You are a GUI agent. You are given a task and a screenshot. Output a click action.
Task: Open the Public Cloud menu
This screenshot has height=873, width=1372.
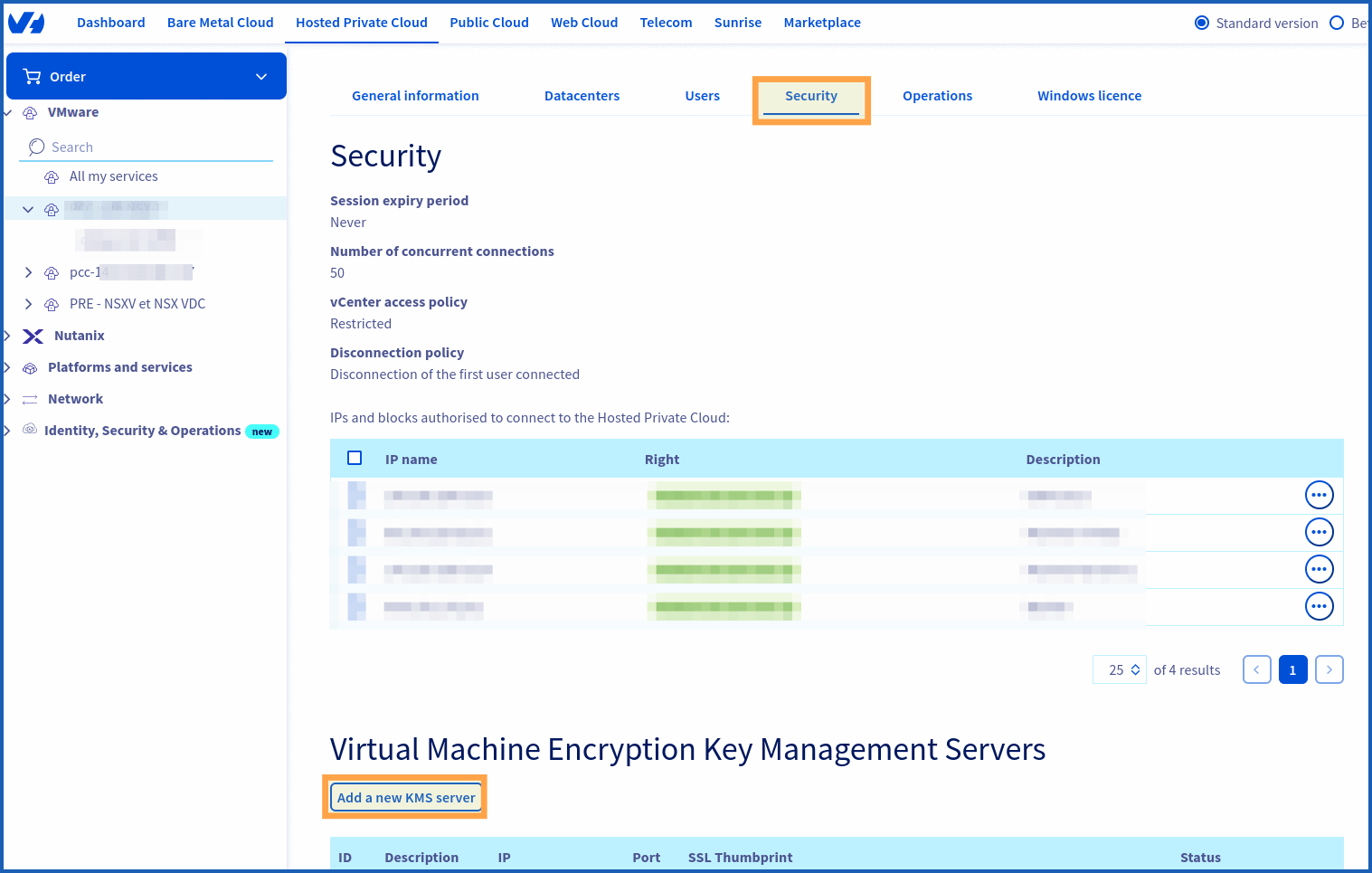click(x=488, y=23)
